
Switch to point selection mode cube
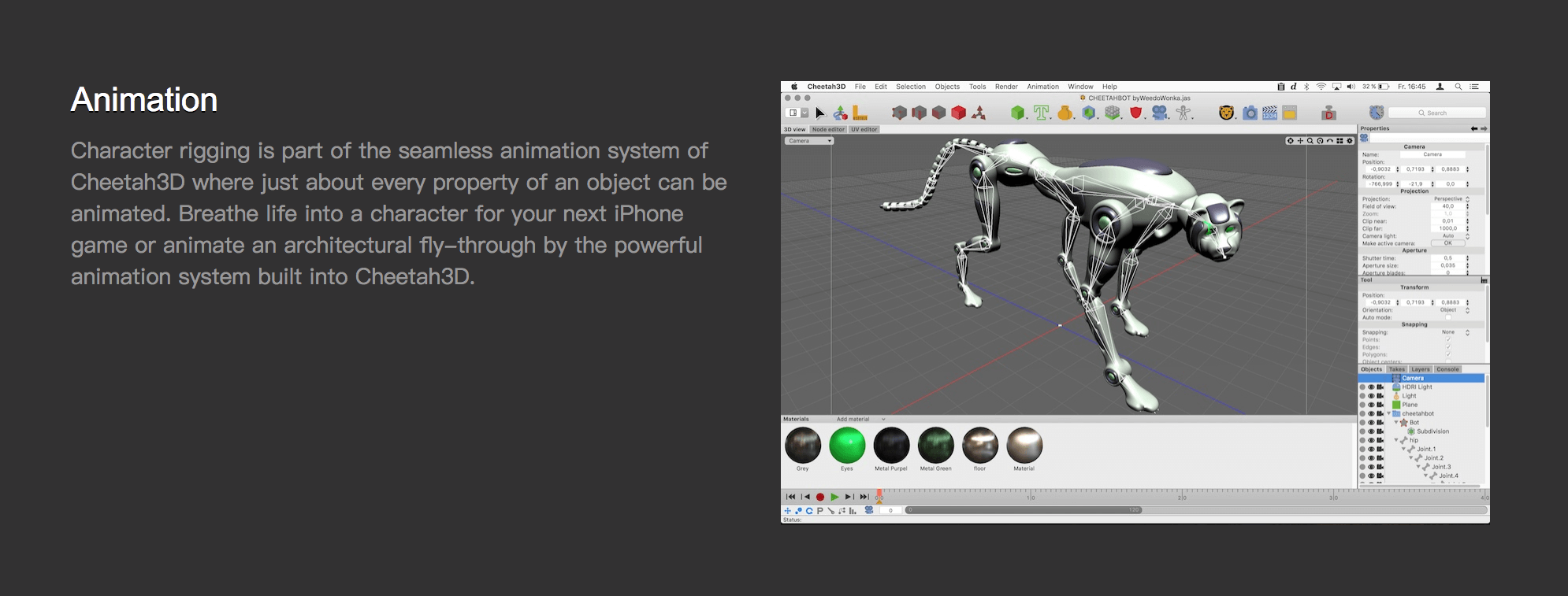pyautogui.click(x=899, y=113)
